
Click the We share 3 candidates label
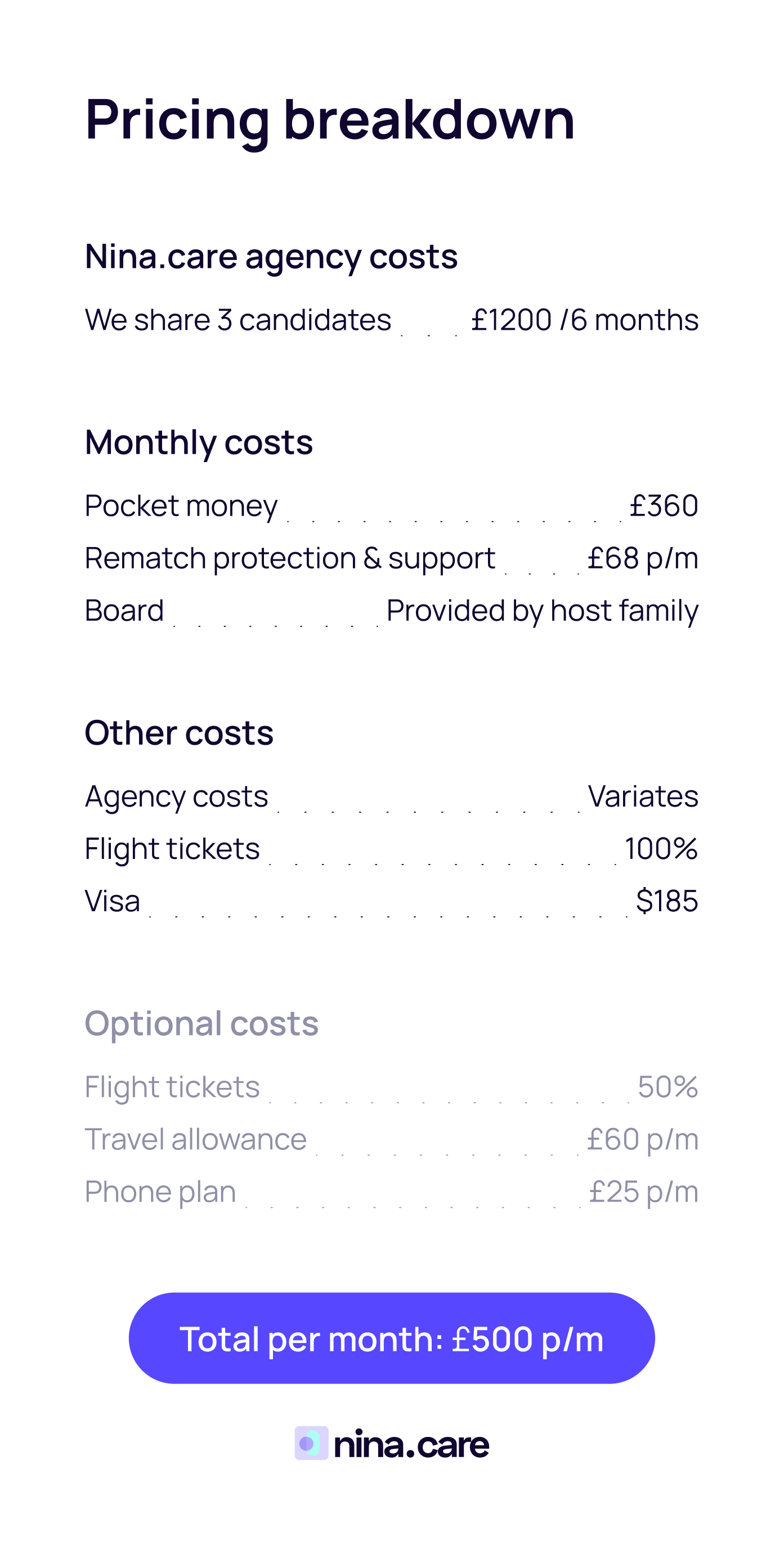(238, 320)
